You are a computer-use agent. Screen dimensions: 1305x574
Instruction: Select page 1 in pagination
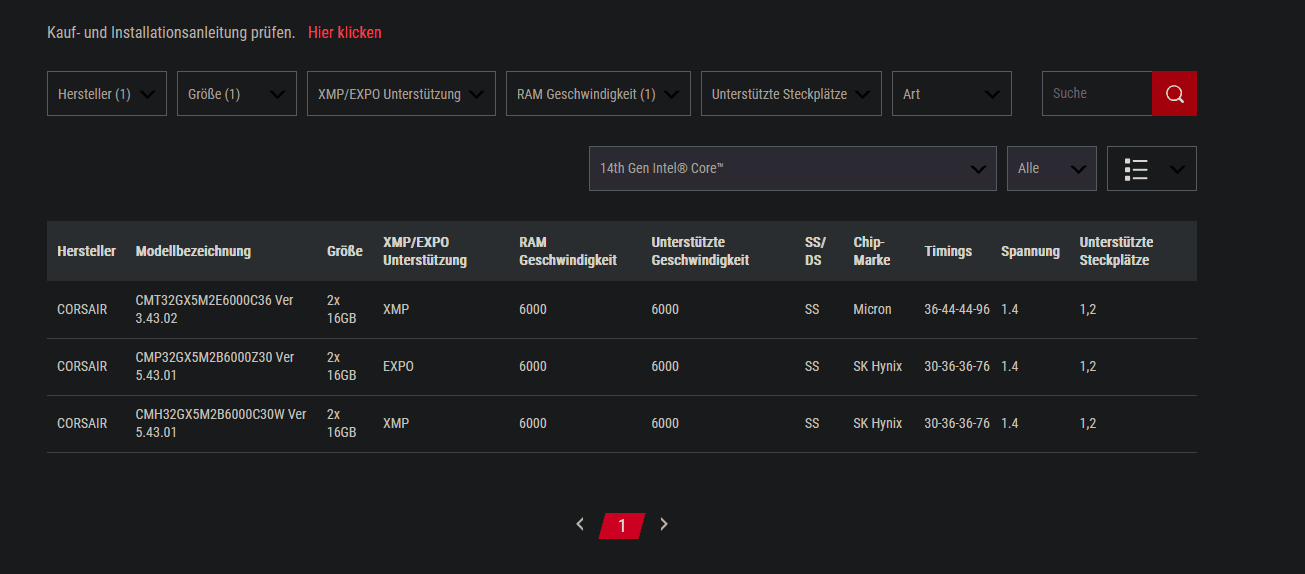(622, 526)
